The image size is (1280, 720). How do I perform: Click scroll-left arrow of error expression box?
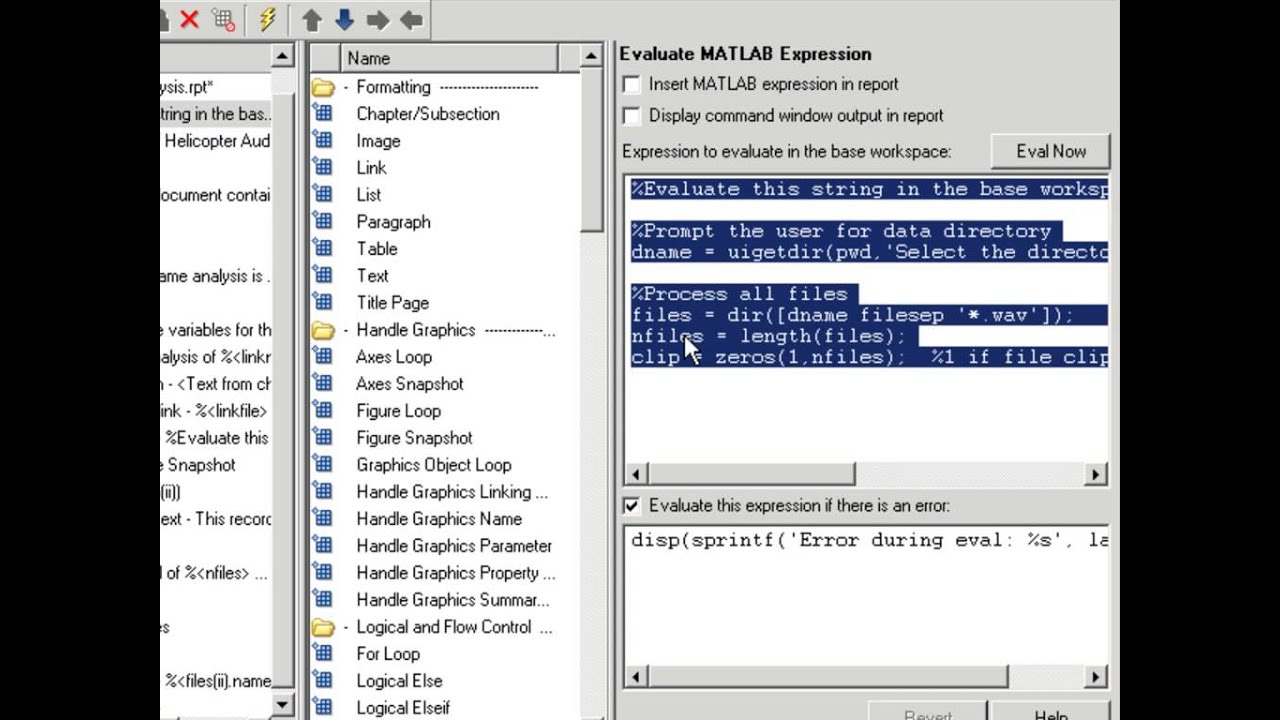tap(637, 677)
